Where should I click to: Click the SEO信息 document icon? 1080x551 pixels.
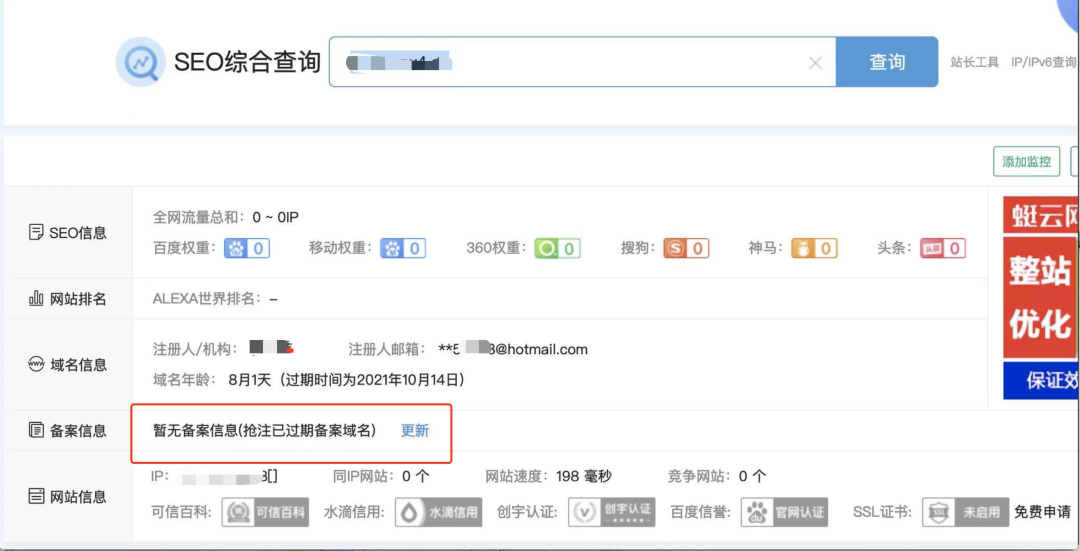[36, 232]
